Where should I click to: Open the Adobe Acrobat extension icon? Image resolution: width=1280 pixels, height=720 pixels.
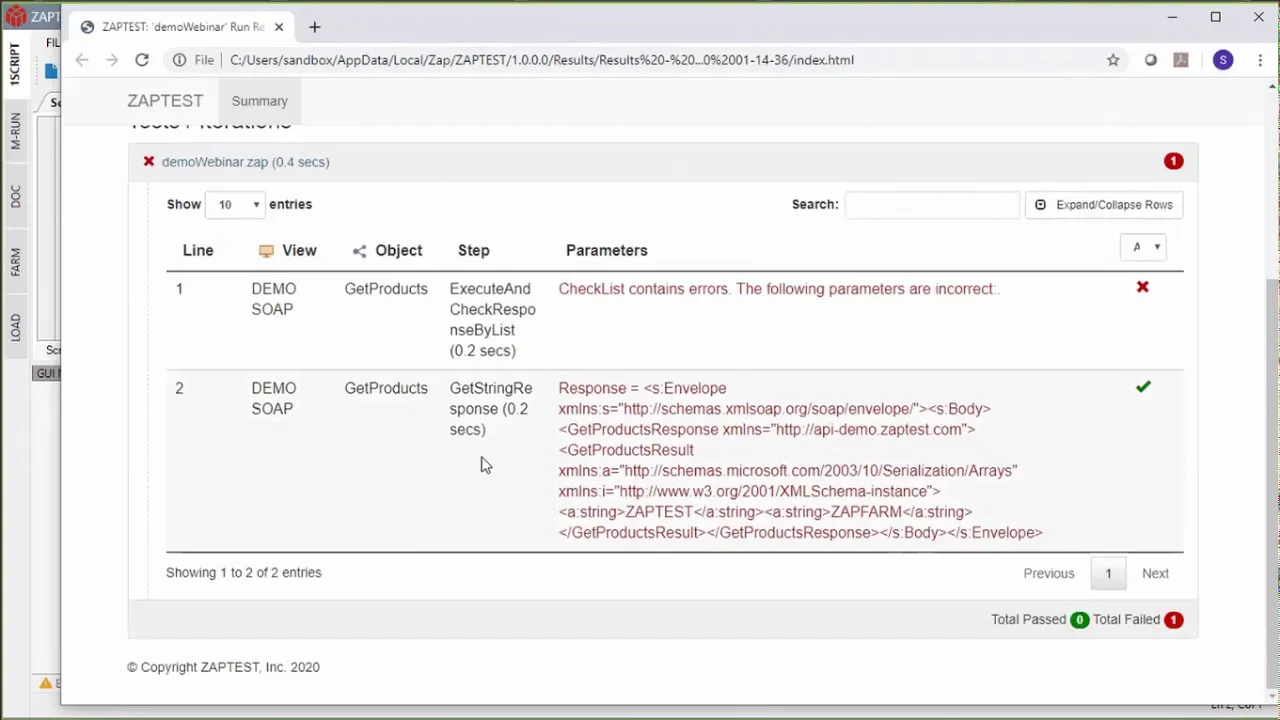click(x=1181, y=60)
